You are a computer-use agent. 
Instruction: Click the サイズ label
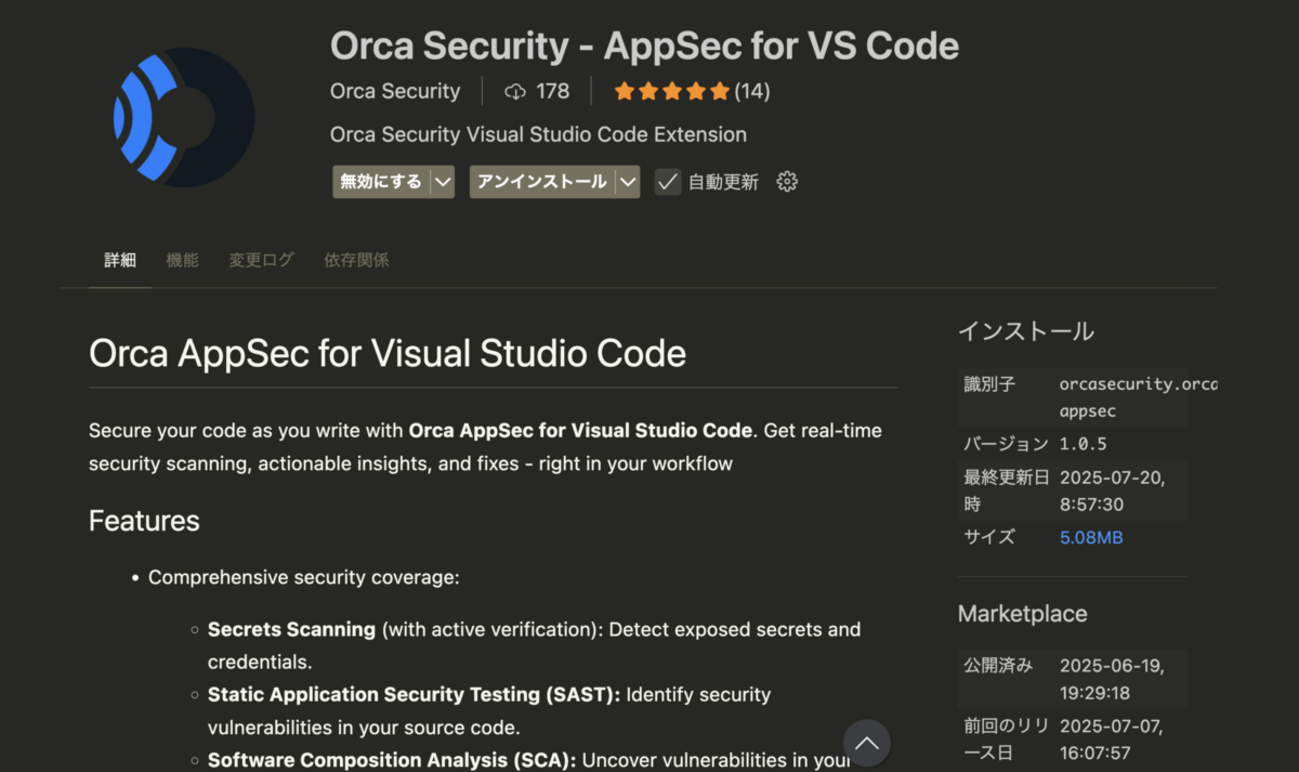click(x=990, y=538)
